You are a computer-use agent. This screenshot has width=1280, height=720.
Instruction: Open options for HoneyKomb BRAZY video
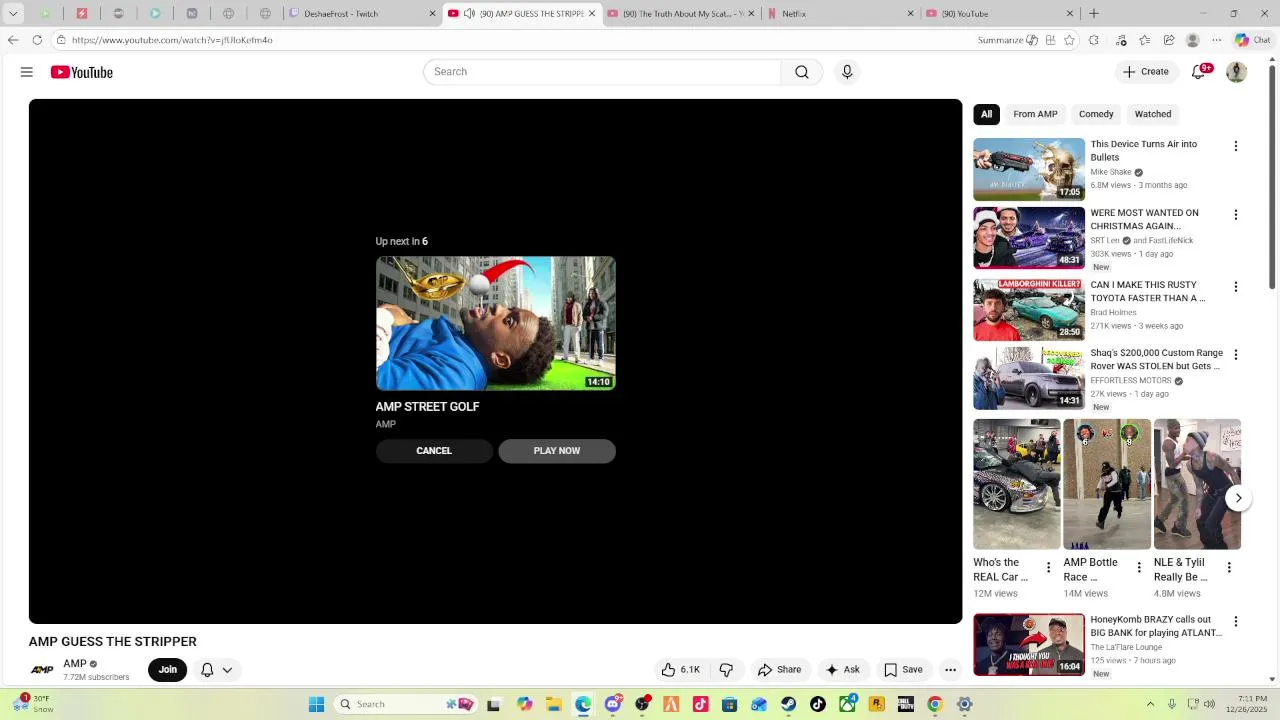click(x=1236, y=622)
